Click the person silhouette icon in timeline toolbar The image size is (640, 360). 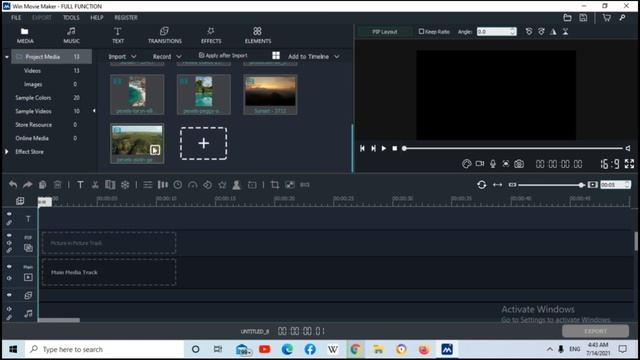tap(236, 185)
